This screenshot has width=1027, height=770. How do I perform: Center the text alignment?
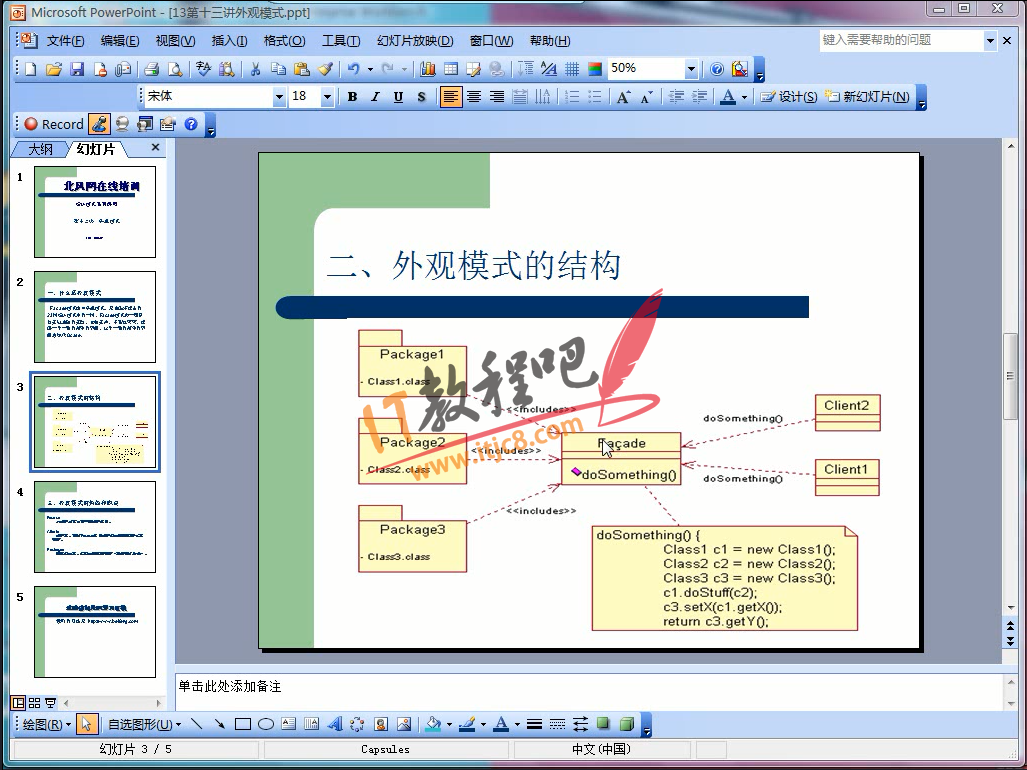(474, 97)
